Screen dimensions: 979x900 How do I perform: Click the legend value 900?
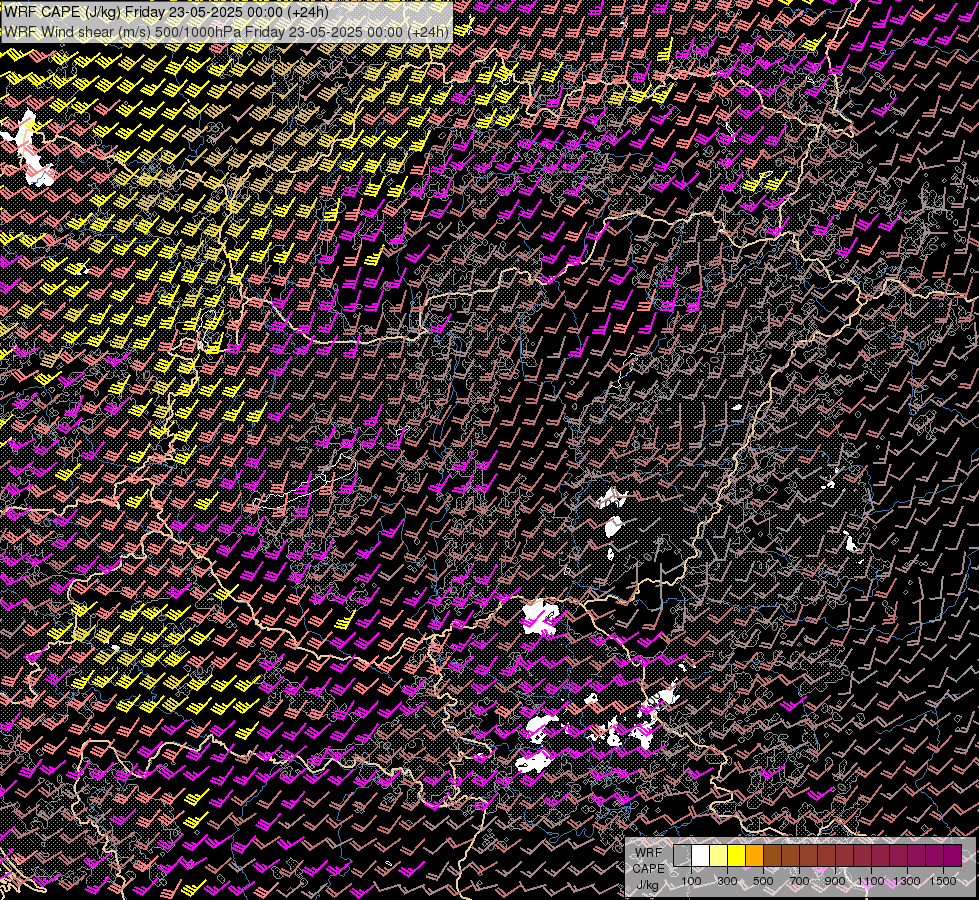835,881
